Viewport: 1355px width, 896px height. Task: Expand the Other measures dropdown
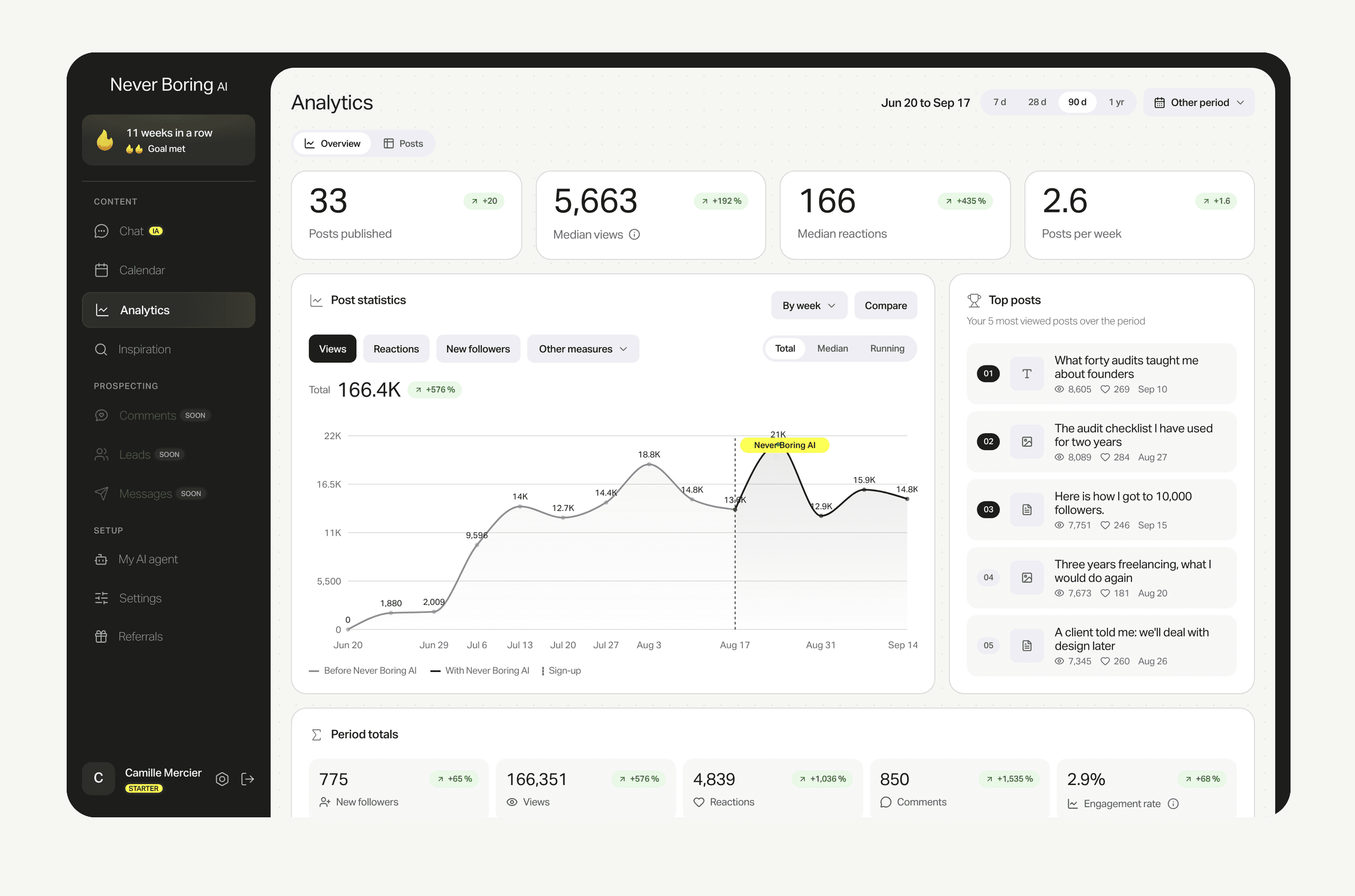[583, 349]
